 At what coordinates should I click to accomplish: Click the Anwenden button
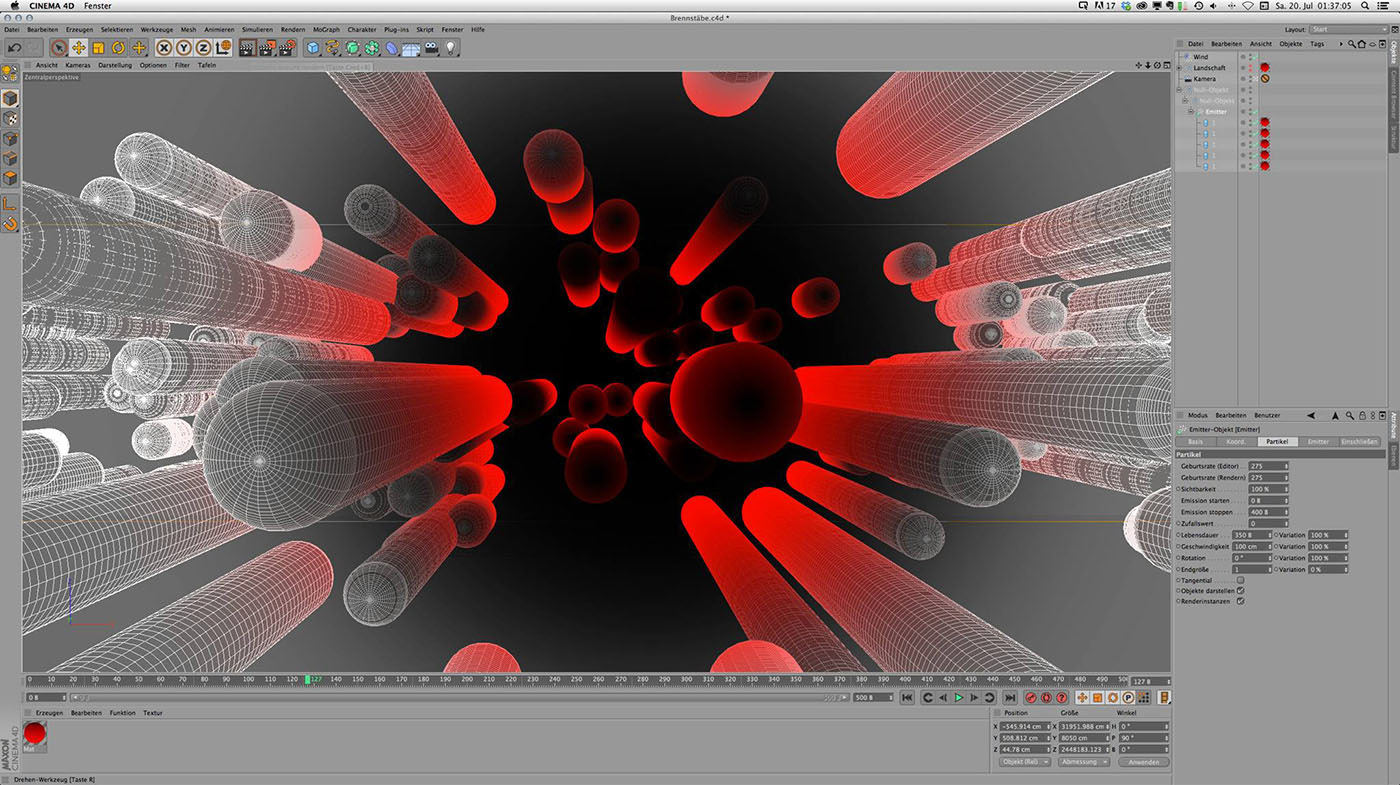tap(1143, 762)
